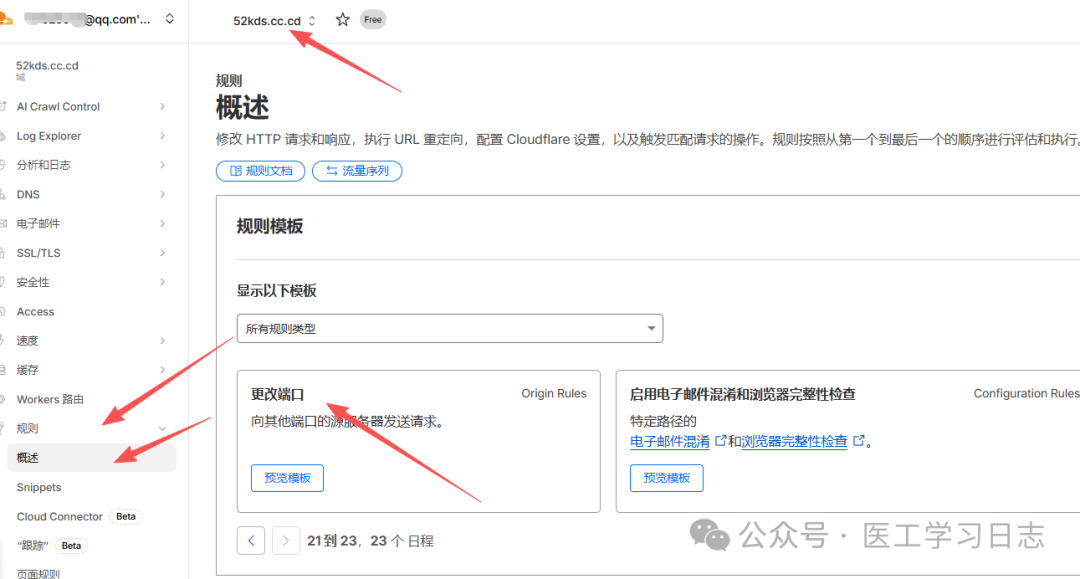Image resolution: width=1080 pixels, height=579 pixels.
Task: Open Cloud Connector Beta menu item
Action: [x=60, y=517]
